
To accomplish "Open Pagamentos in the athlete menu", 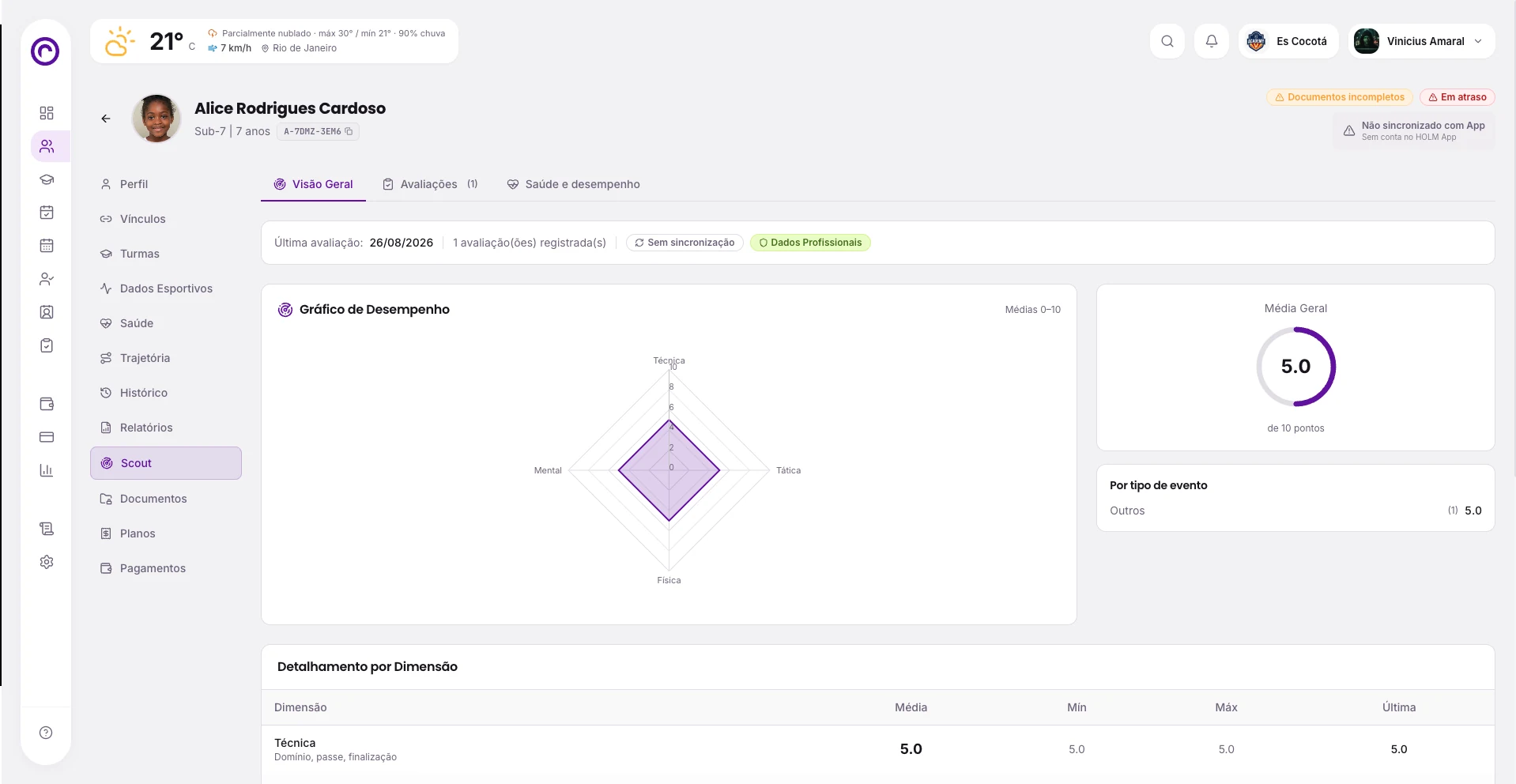I will (166, 568).
